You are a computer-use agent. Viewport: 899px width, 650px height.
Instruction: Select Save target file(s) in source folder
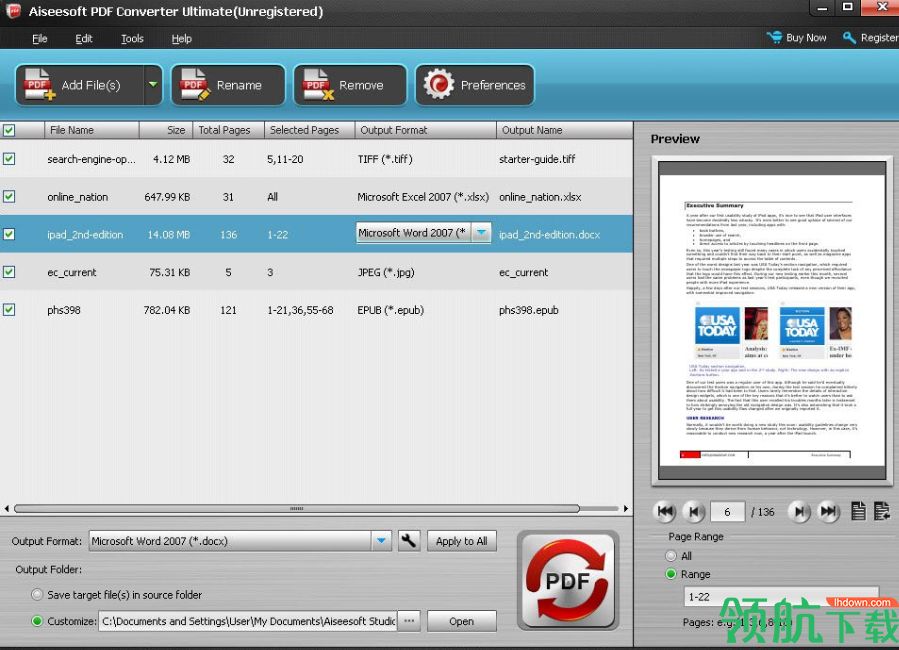click(x=37, y=594)
